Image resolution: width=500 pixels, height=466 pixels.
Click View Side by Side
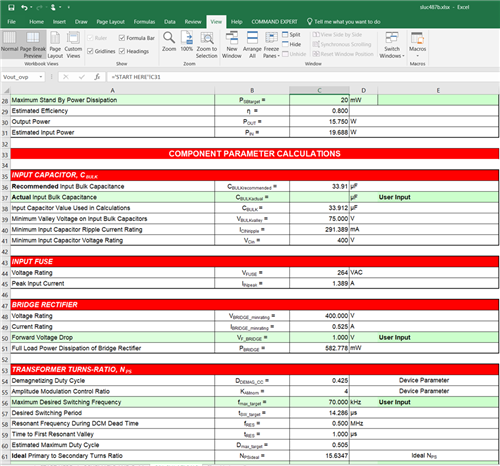pyautogui.click(x=337, y=34)
